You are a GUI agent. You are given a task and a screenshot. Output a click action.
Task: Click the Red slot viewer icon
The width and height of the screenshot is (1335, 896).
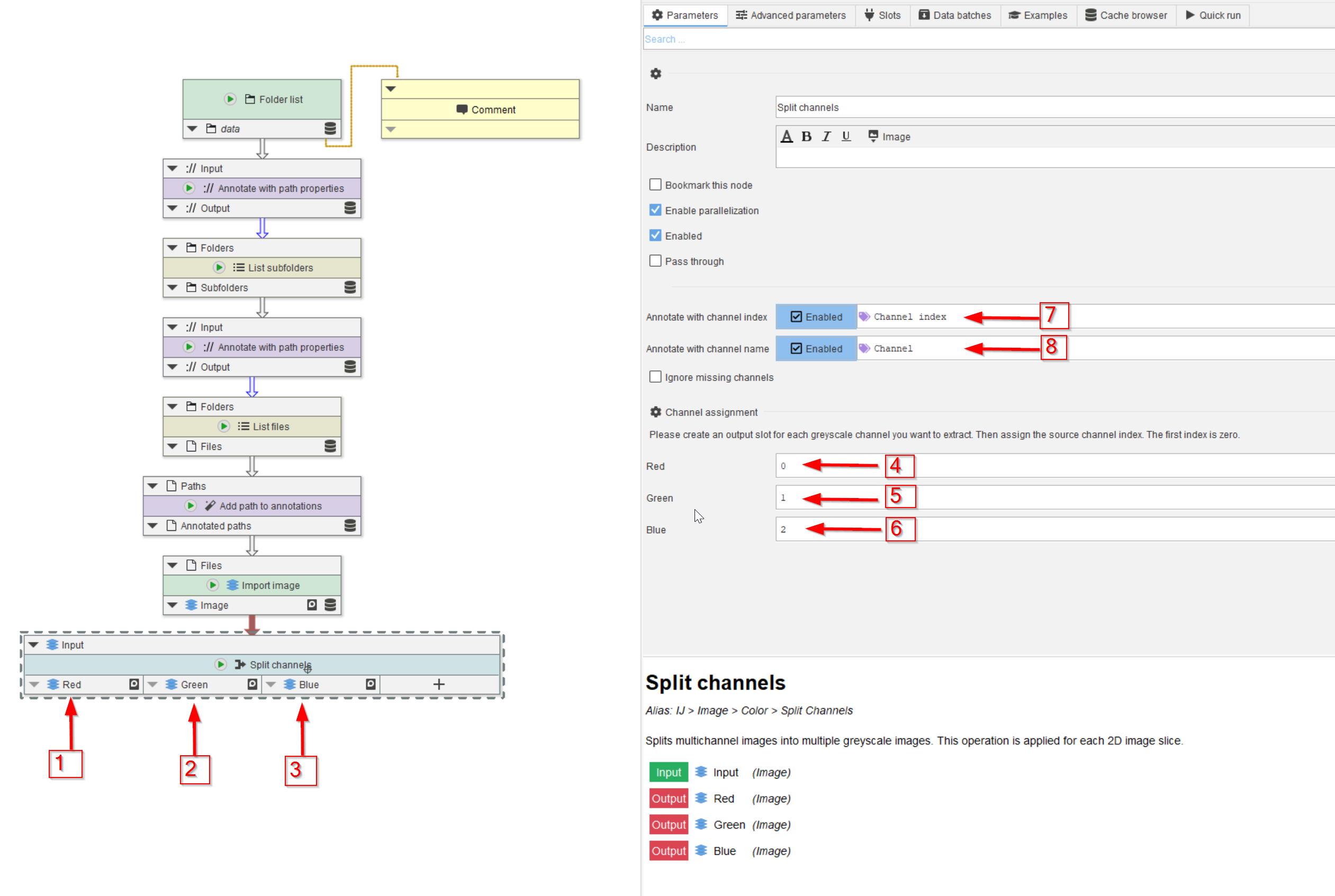(x=134, y=684)
